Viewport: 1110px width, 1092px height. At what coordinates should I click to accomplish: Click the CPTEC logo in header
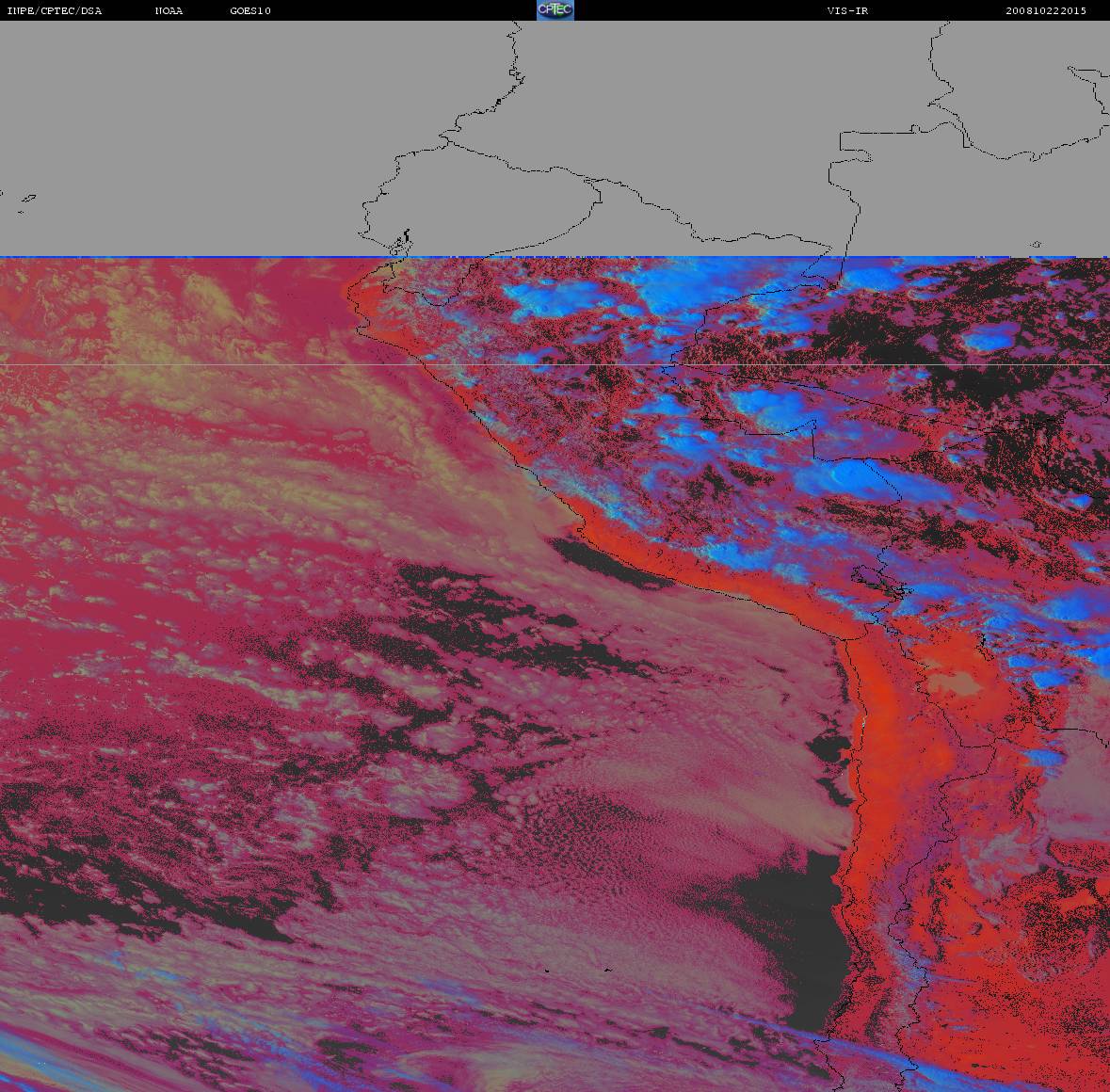click(x=555, y=10)
